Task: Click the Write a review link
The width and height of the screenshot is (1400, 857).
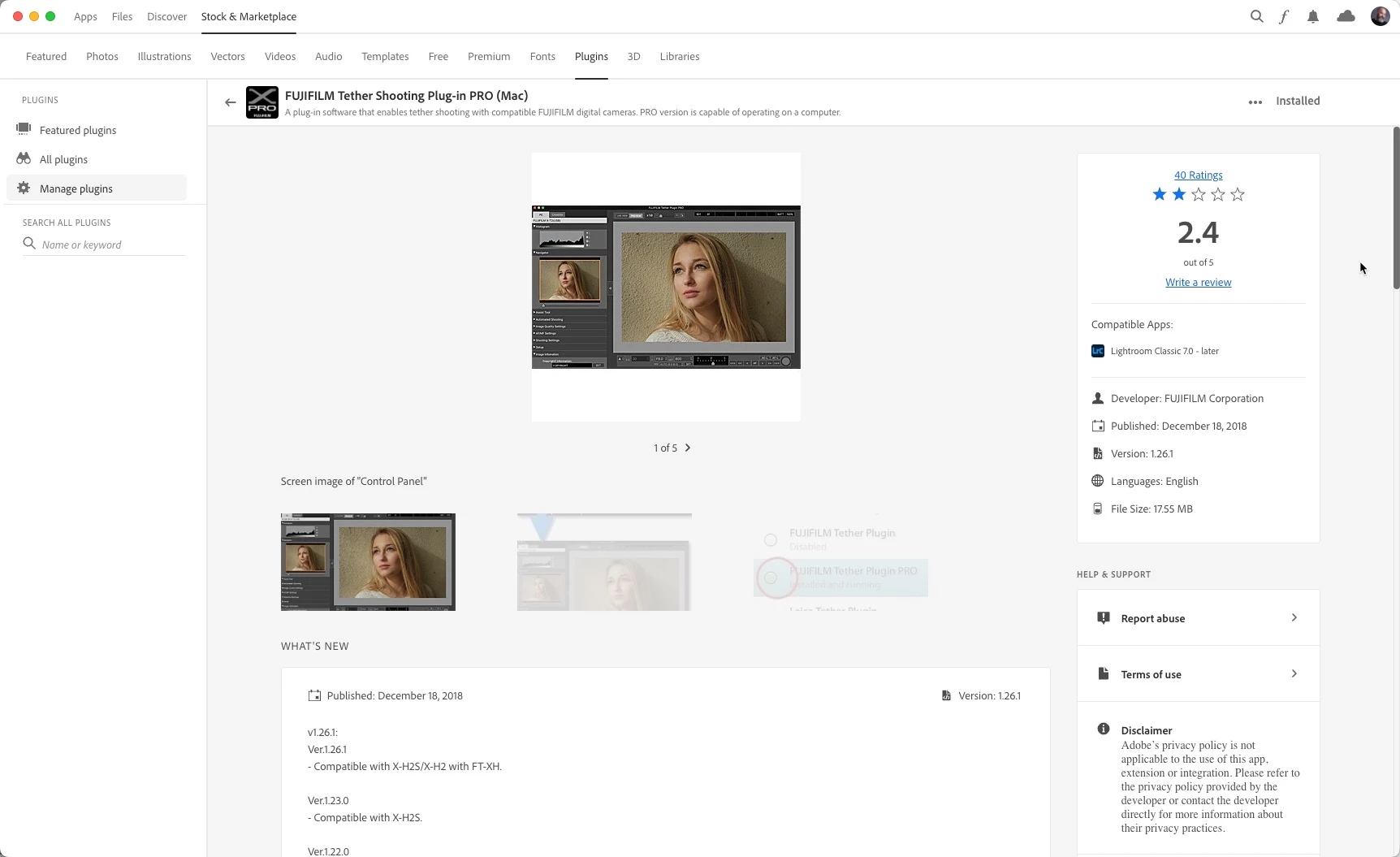Action: pyautogui.click(x=1199, y=282)
